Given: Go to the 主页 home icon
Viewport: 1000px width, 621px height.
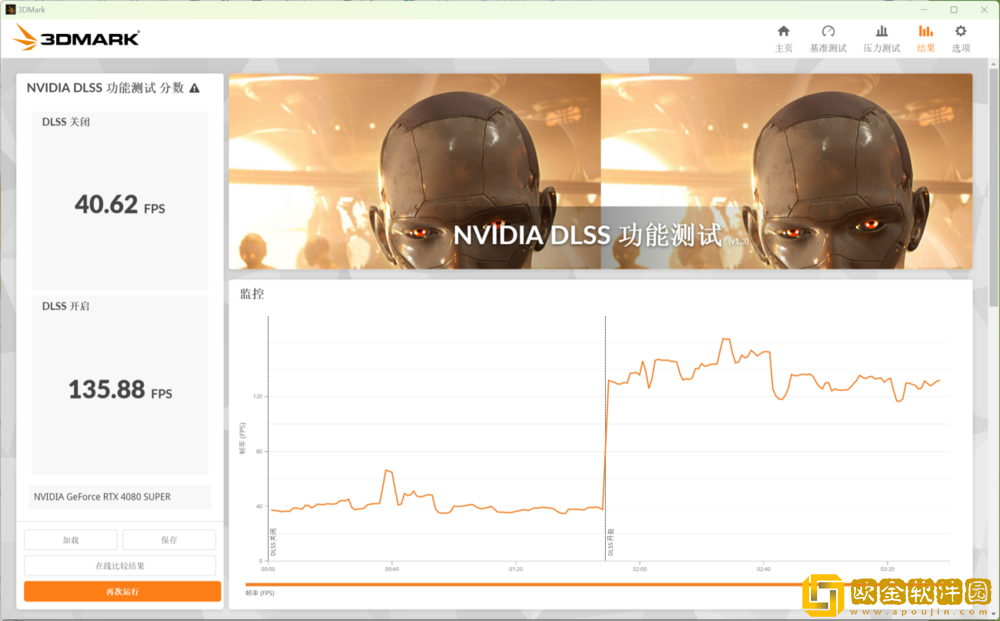Looking at the screenshot, I should (x=783, y=38).
